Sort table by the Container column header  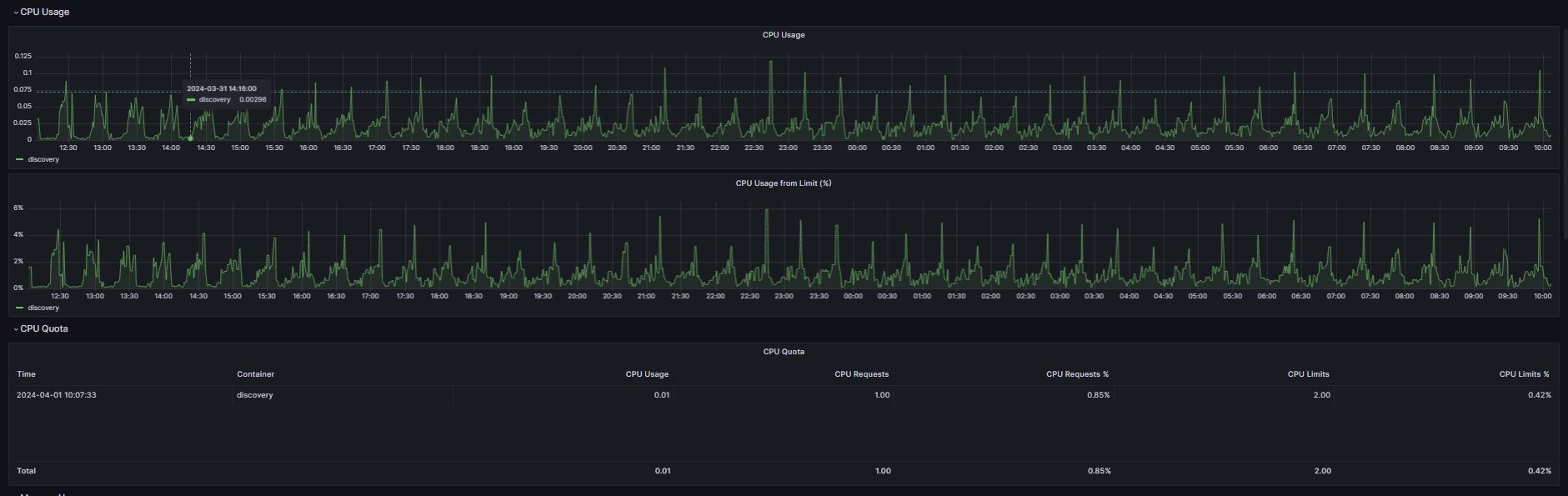point(255,374)
